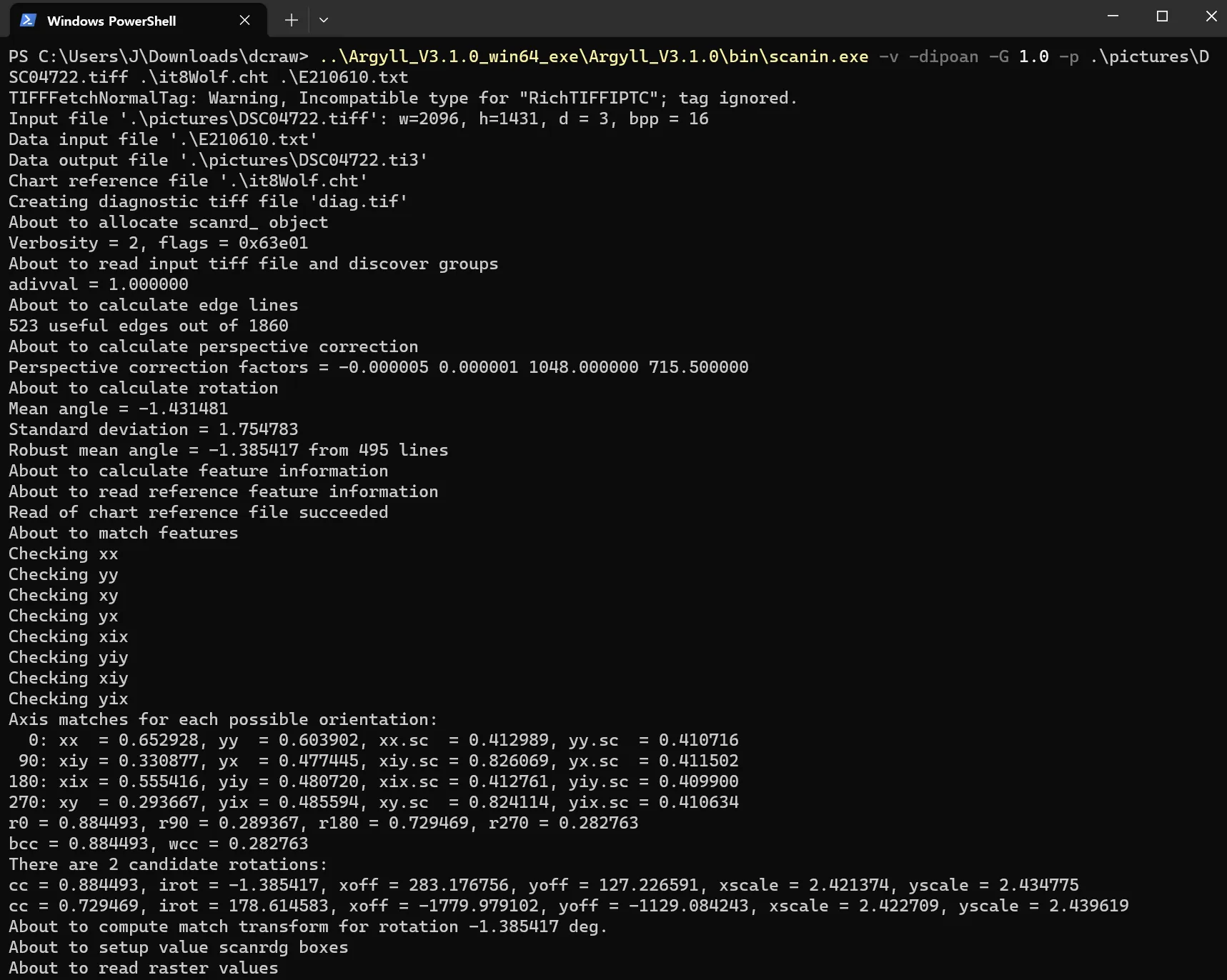Viewport: 1227px width, 980px height.
Task: Click the 'Read of chart reference file succeeded' line
Action: tap(198, 512)
